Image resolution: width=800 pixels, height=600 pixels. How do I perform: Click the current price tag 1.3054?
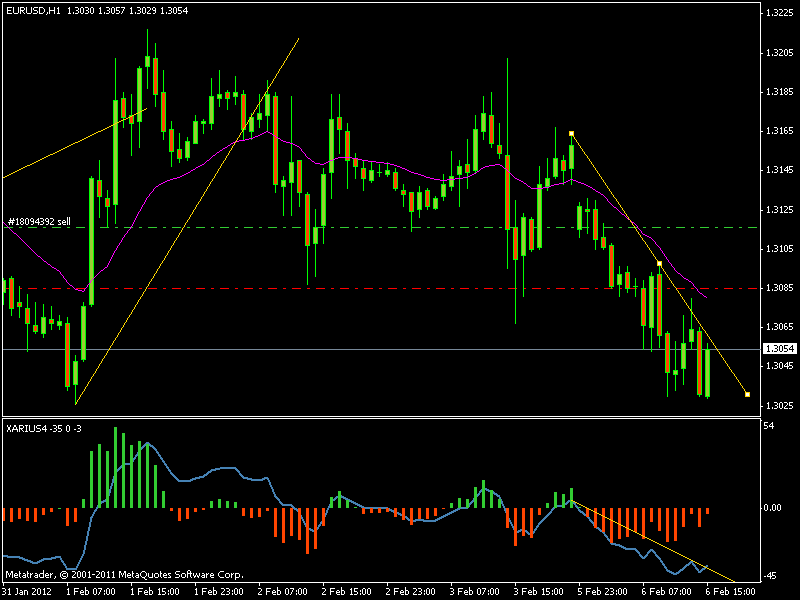(780, 348)
